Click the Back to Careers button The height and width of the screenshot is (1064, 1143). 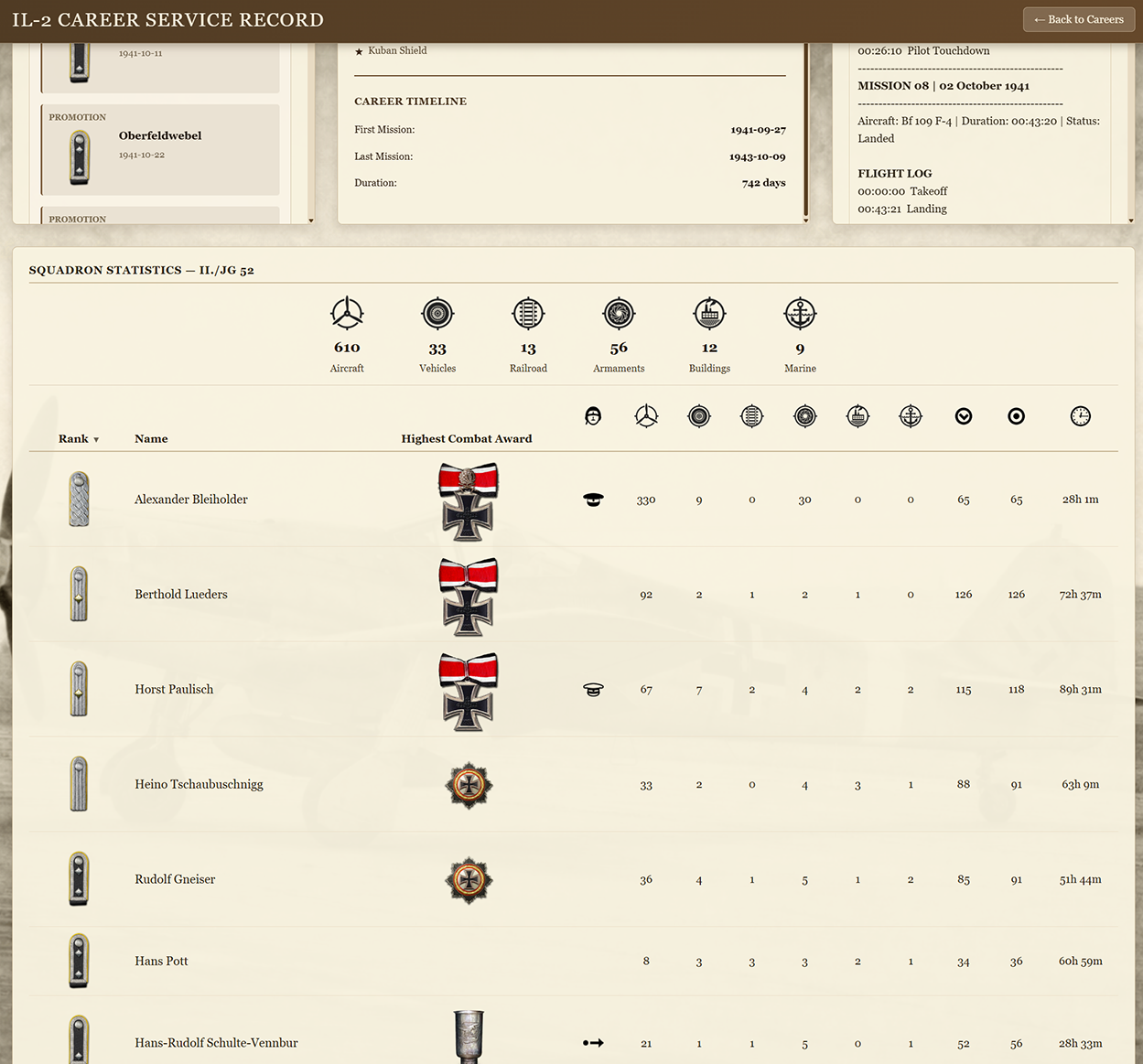(1078, 19)
